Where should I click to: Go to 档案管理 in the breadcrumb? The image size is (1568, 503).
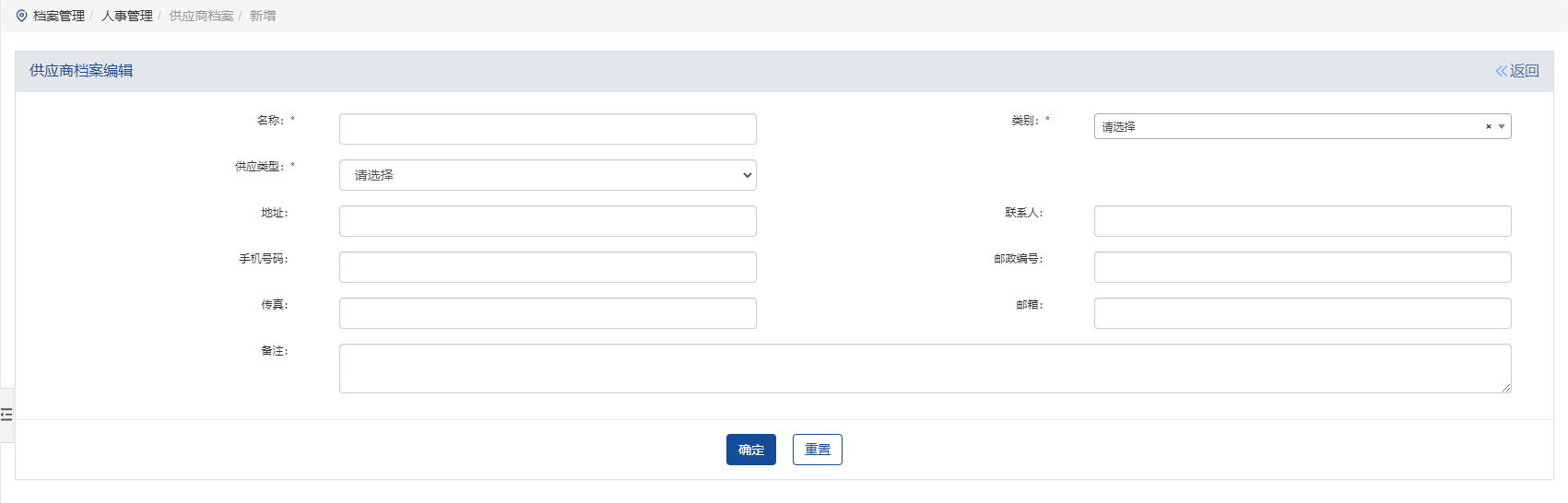click(x=59, y=16)
